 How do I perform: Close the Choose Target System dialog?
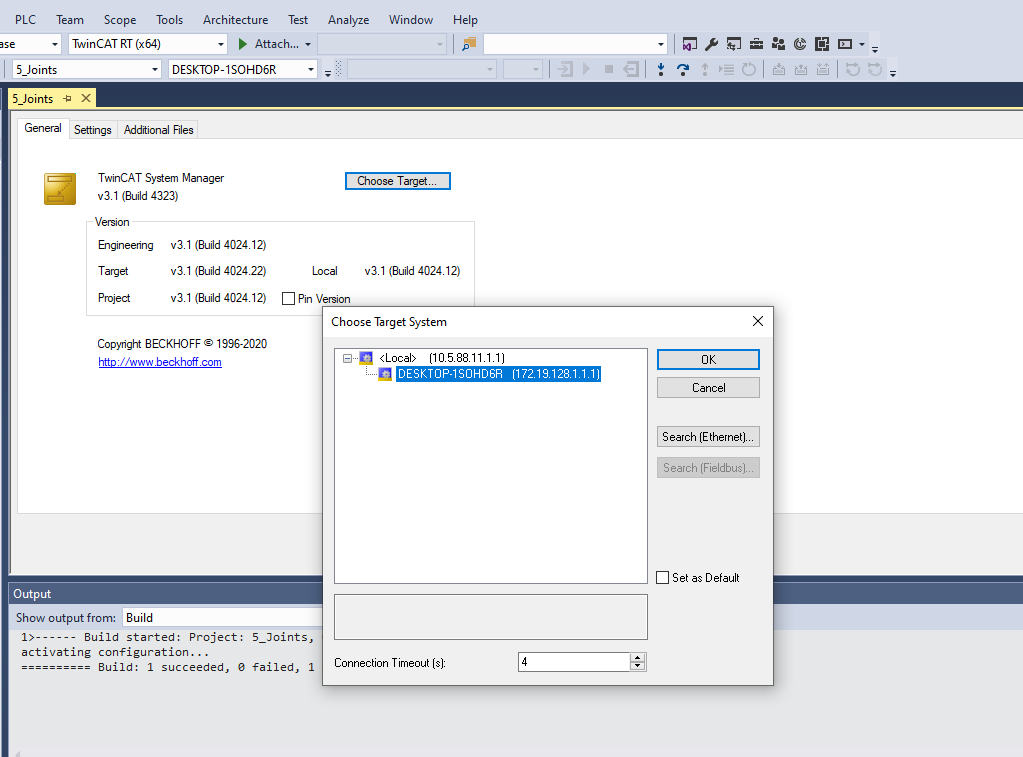tap(757, 321)
